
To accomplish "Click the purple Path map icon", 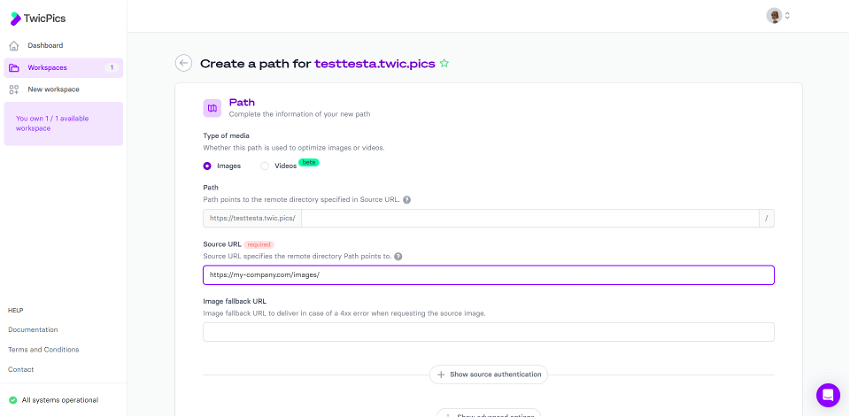I will pyautogui.click(x=212, y=108).
